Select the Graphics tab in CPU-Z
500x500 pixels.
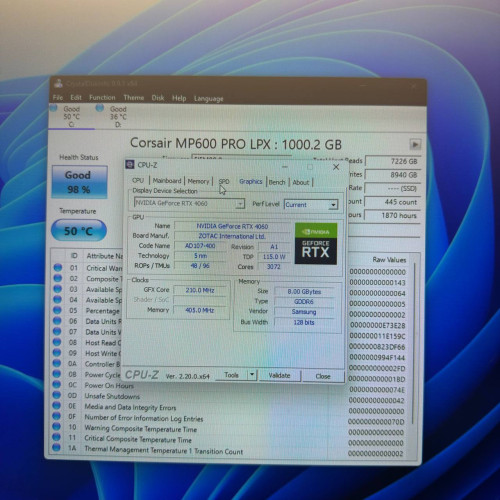[x=251, y=182]
